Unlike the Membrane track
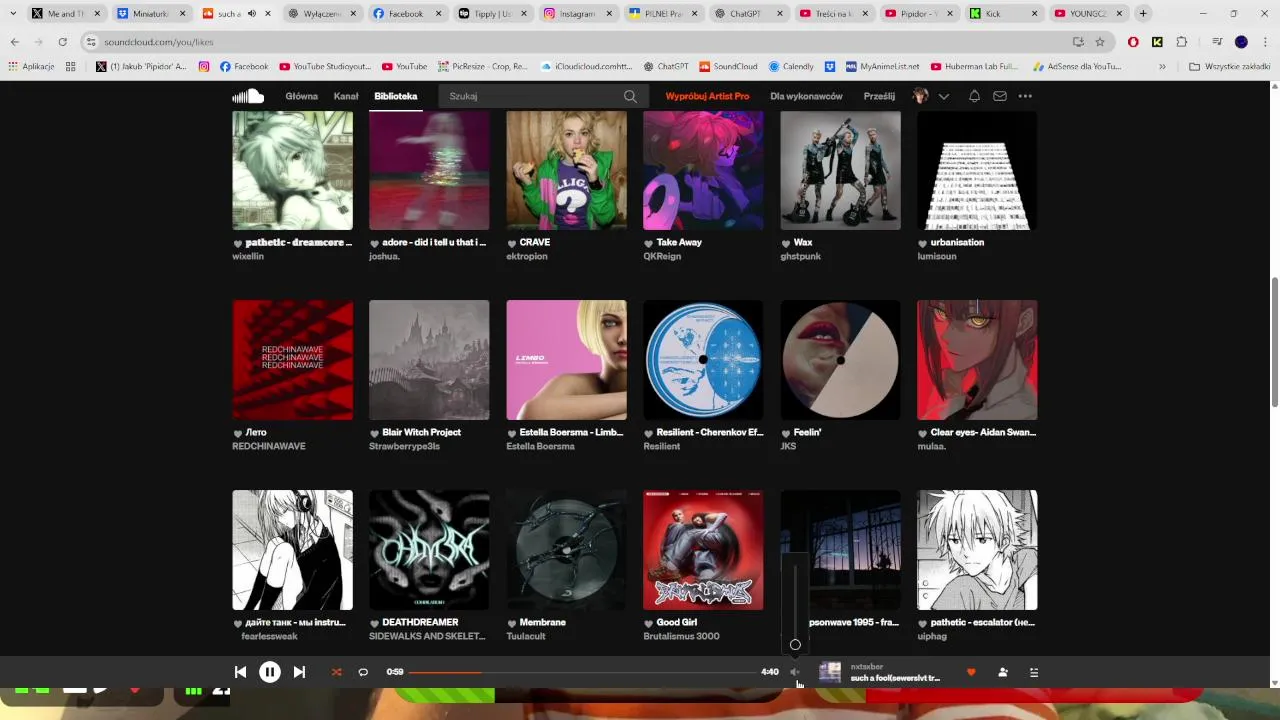Image resolution: width=1280 pixels, height=720 pixels. [512, 623]
